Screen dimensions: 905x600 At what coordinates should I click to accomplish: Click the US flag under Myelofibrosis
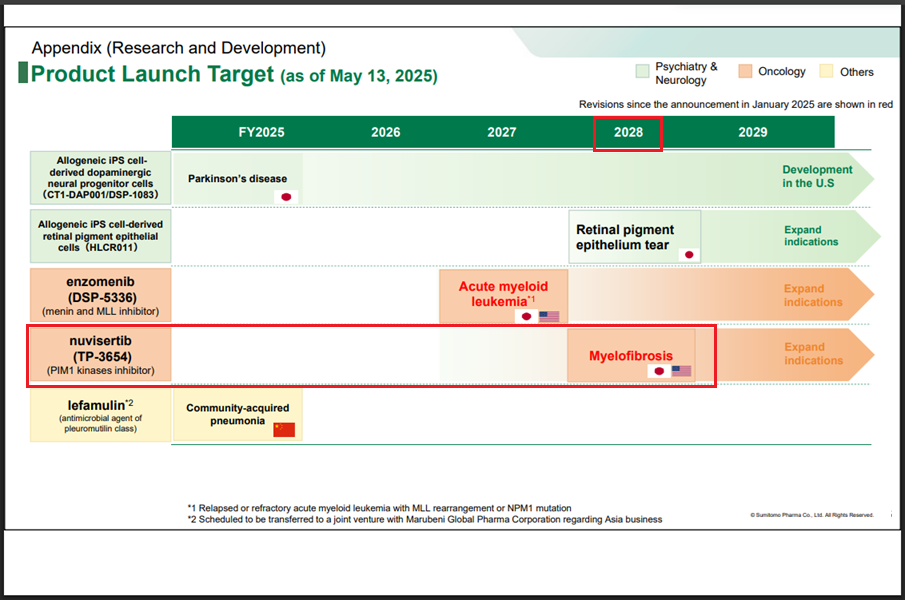coord(681,371)
